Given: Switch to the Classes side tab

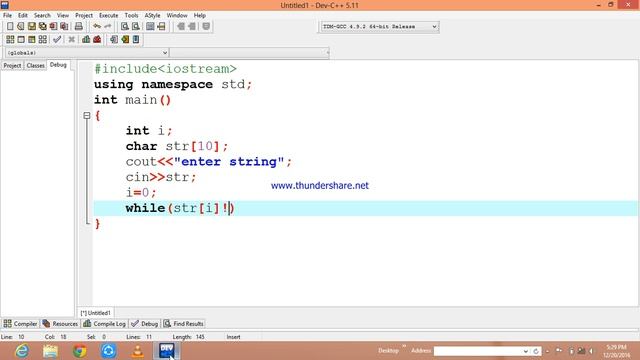Looking at the screenshot, I should 36,65.
